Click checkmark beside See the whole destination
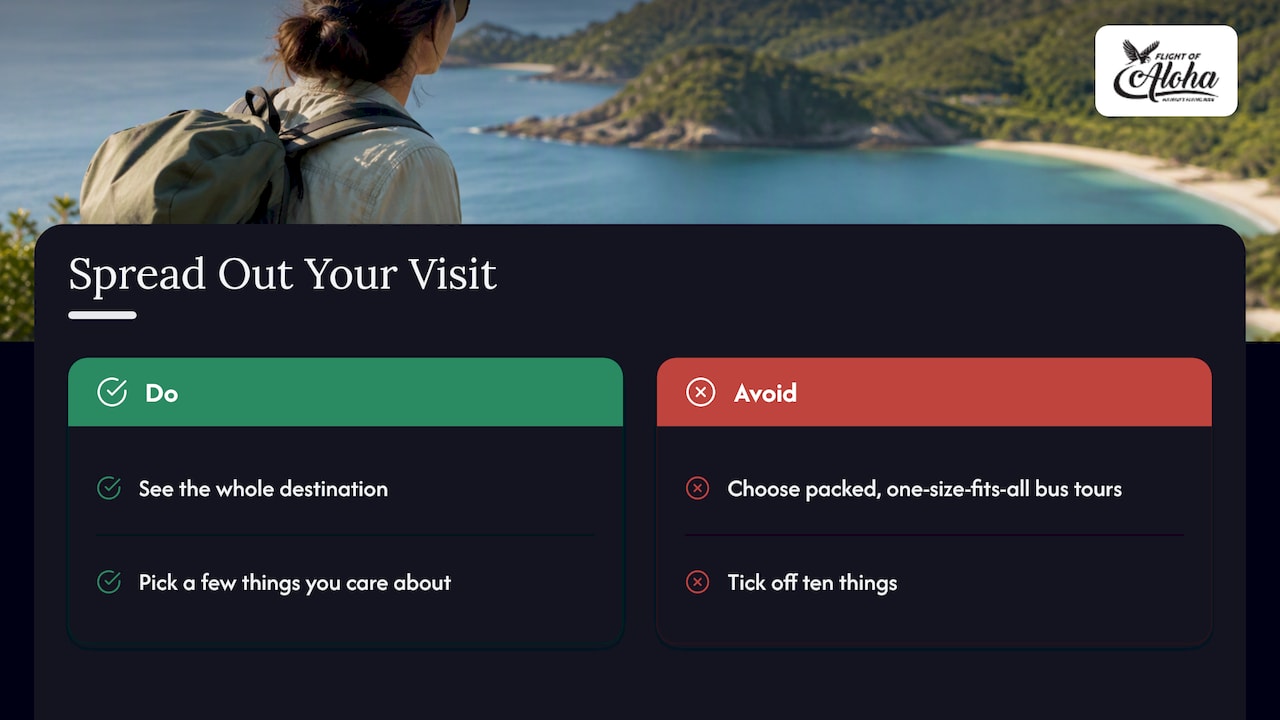 (109, 488)
